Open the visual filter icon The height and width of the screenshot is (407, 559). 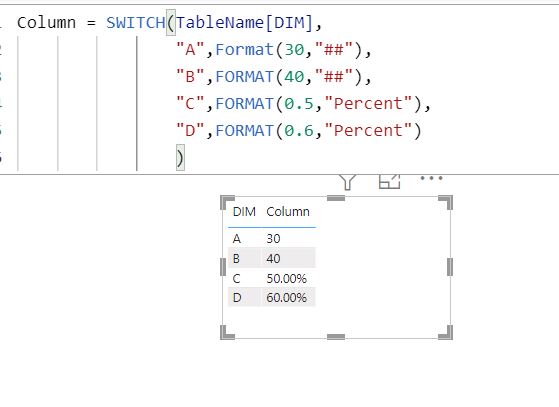tap(348, 182)
